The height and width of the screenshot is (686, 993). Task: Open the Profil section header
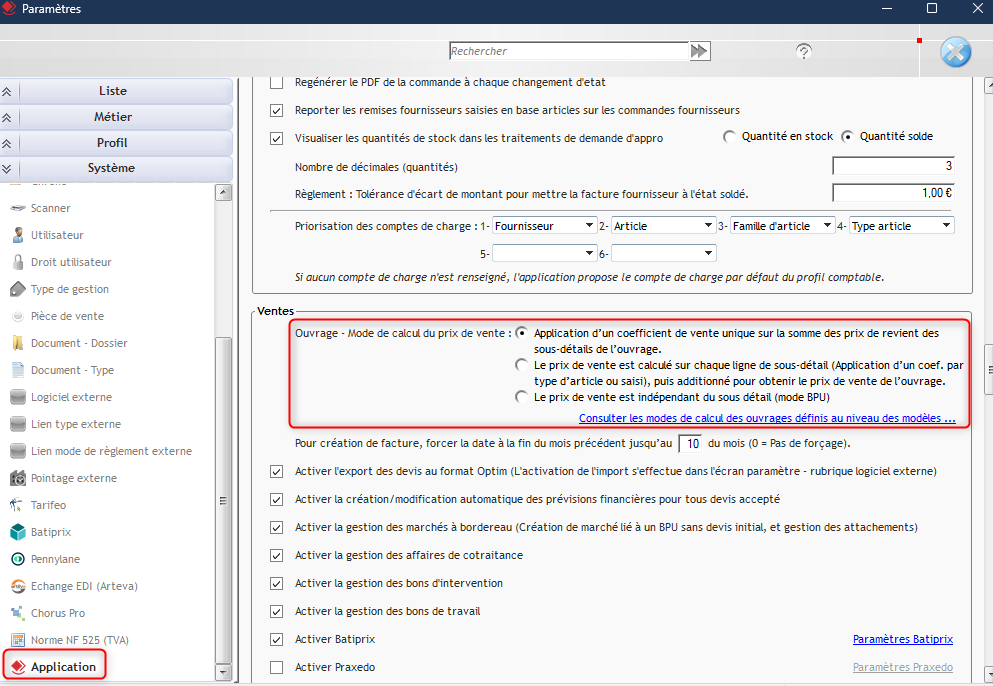point(117,143)
